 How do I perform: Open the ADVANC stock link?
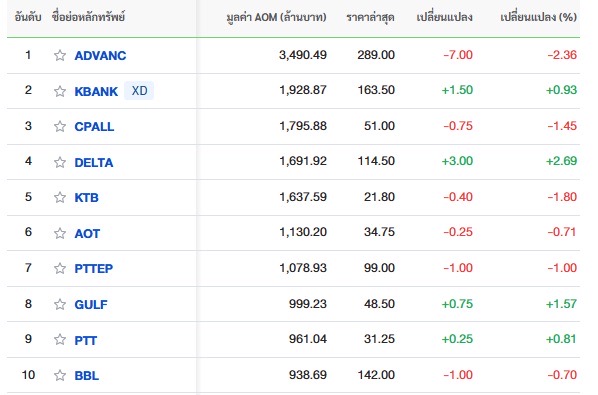100,56
